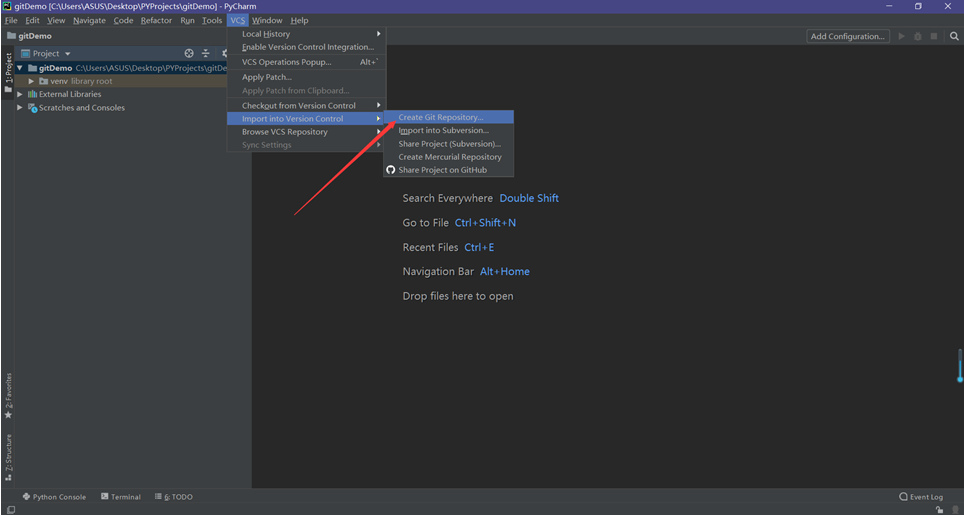964x515 pixels.
Task: Open the Code menu
Action: coord(123,20)
